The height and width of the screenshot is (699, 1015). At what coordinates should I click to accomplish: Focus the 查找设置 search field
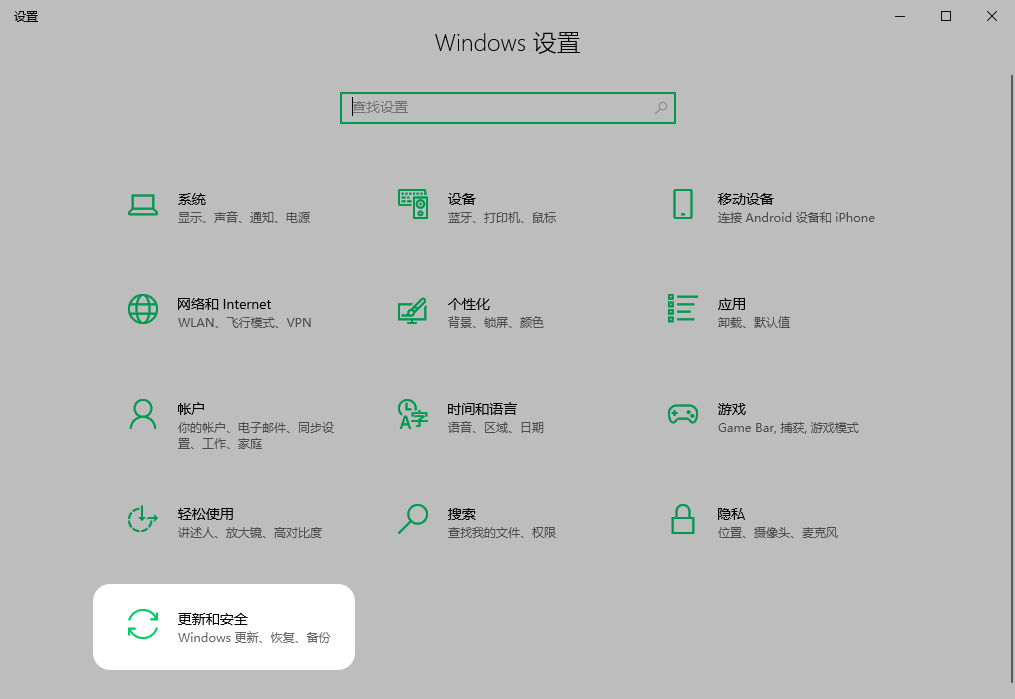click(x=508, y=107)
